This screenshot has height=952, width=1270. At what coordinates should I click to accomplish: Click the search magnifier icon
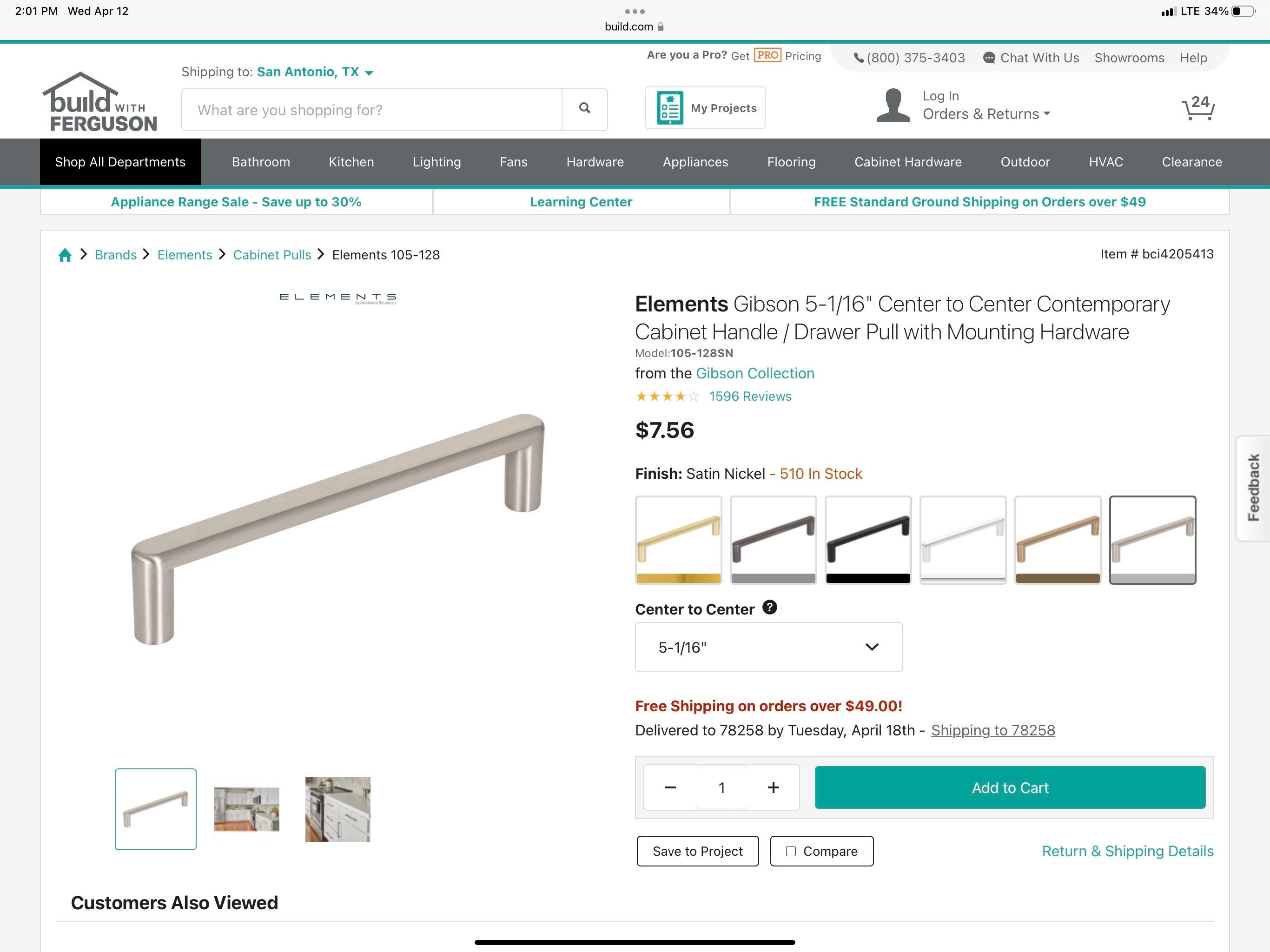[x=584, y=108]
